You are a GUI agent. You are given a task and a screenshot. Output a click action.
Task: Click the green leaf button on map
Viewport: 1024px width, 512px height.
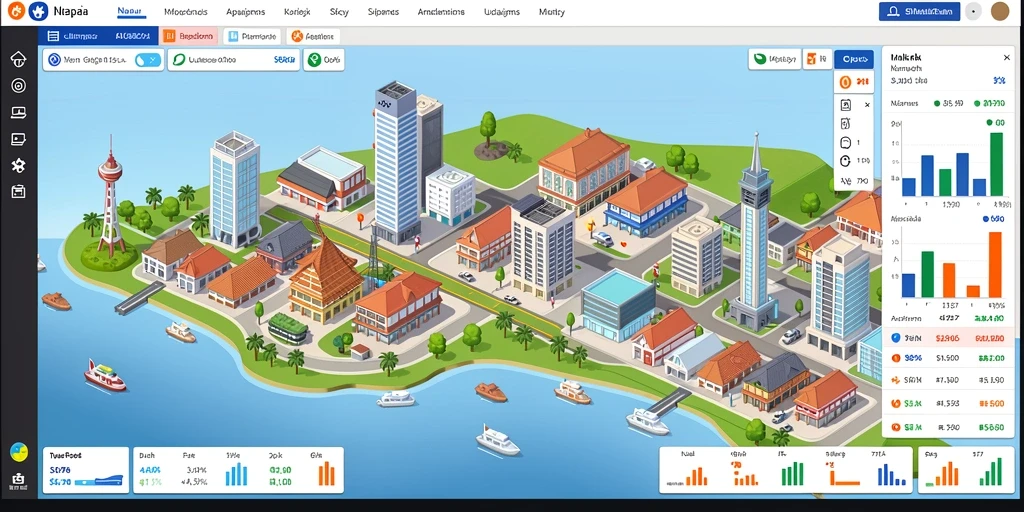775,59
